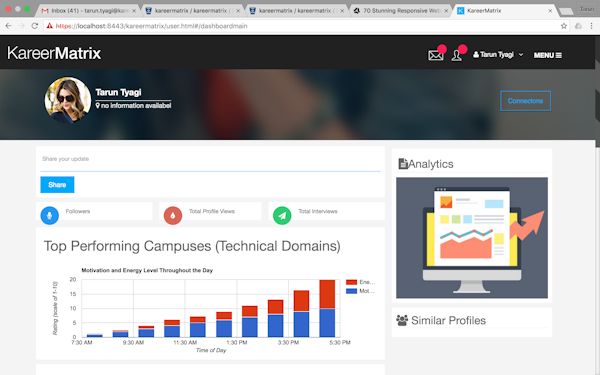Screen dimensions: 600x375
Task: Click the green Total Interviews paper plane icon
Action: 282,215
